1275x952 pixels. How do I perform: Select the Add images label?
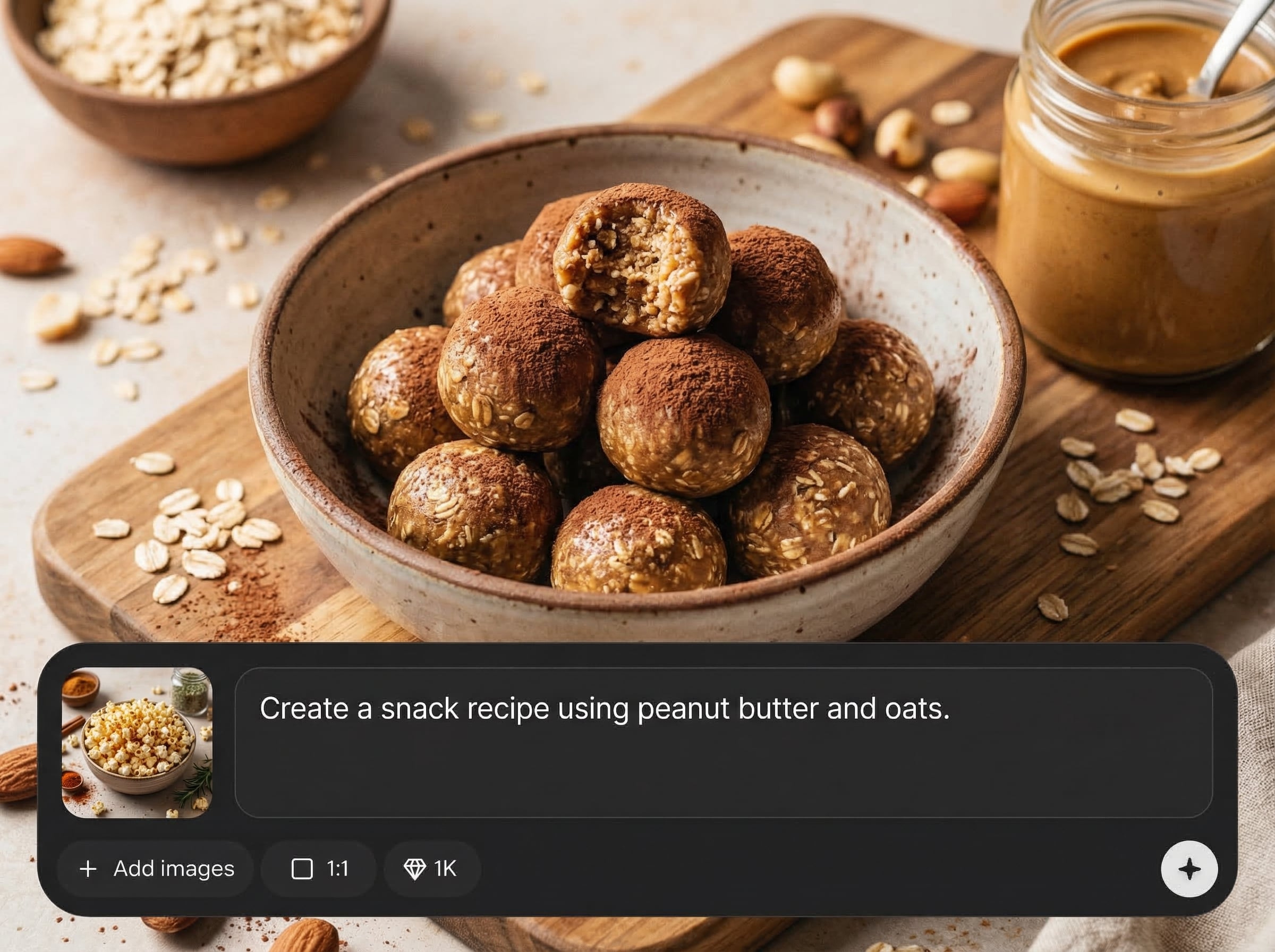pos(174,869)
